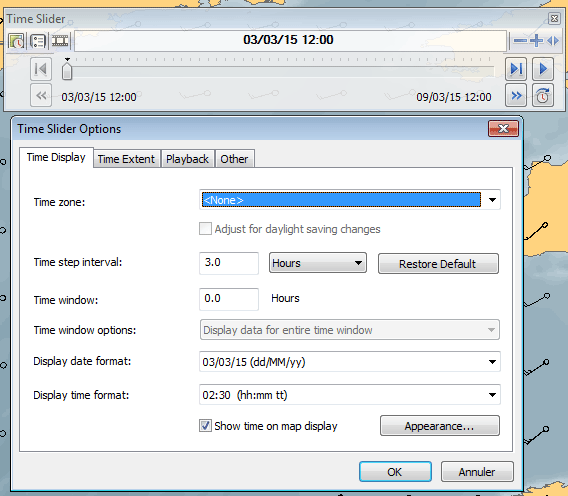
Task: Open the Playback tab
Action: pos(187,159)
